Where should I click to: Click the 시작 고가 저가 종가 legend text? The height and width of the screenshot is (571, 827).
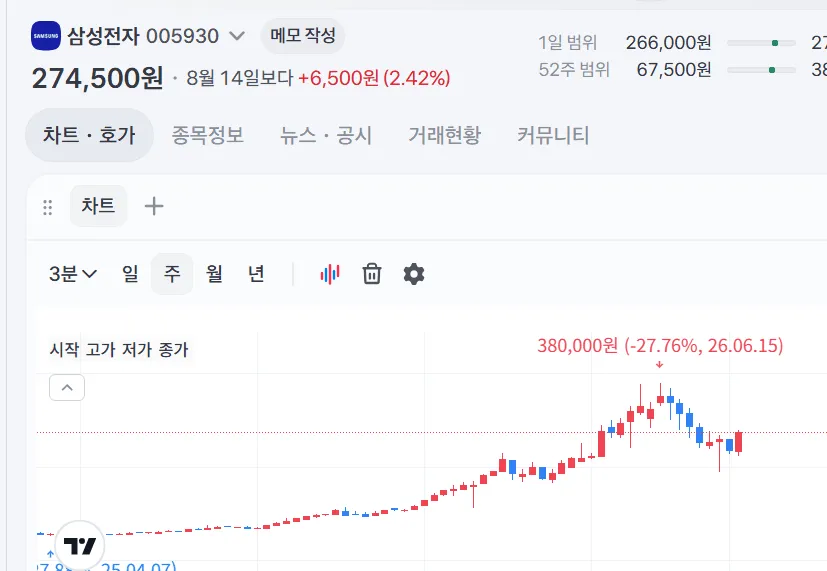click(119, 349)
